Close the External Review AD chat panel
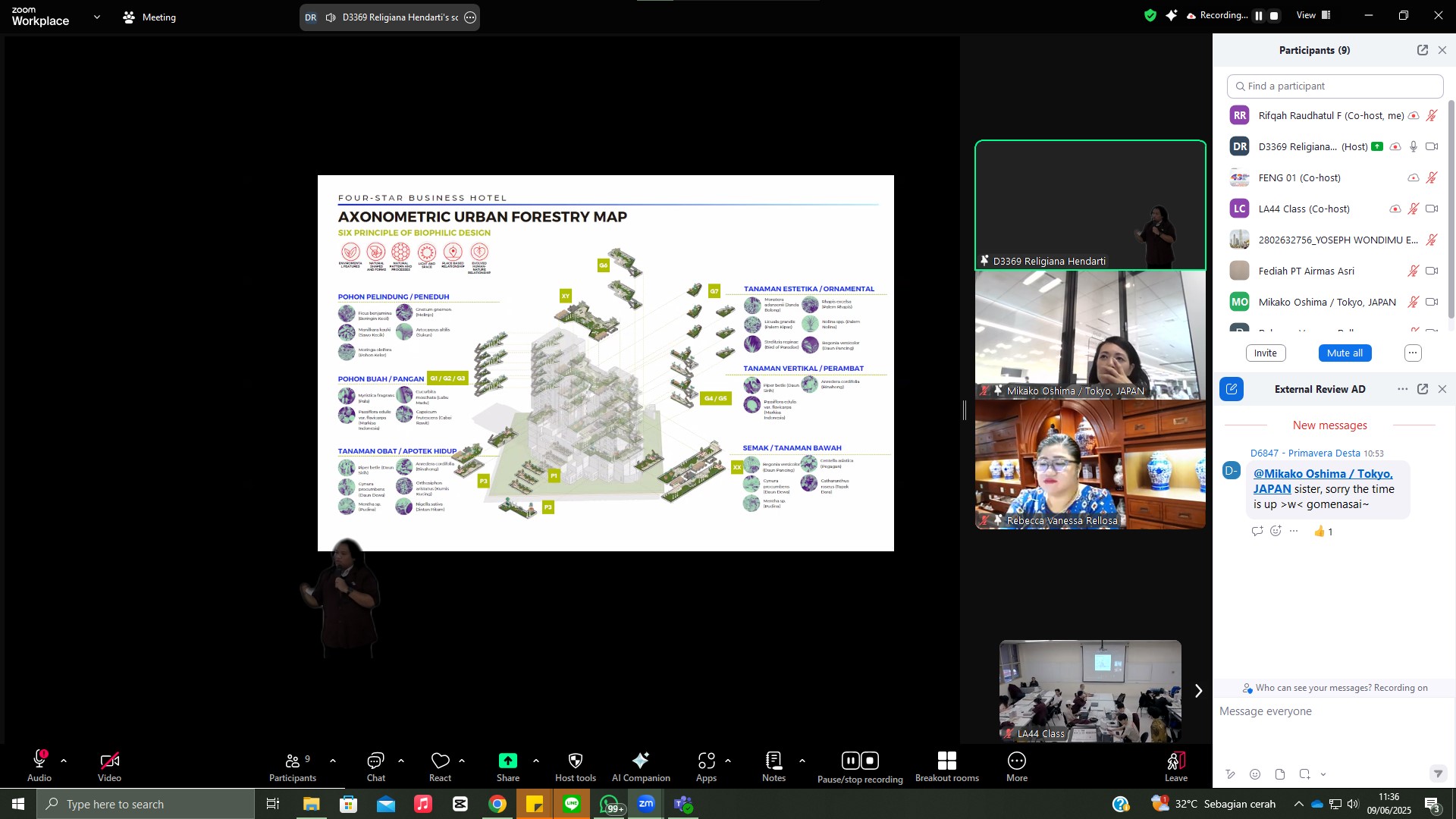1456x819 pixels. (x=1442, y=389)
